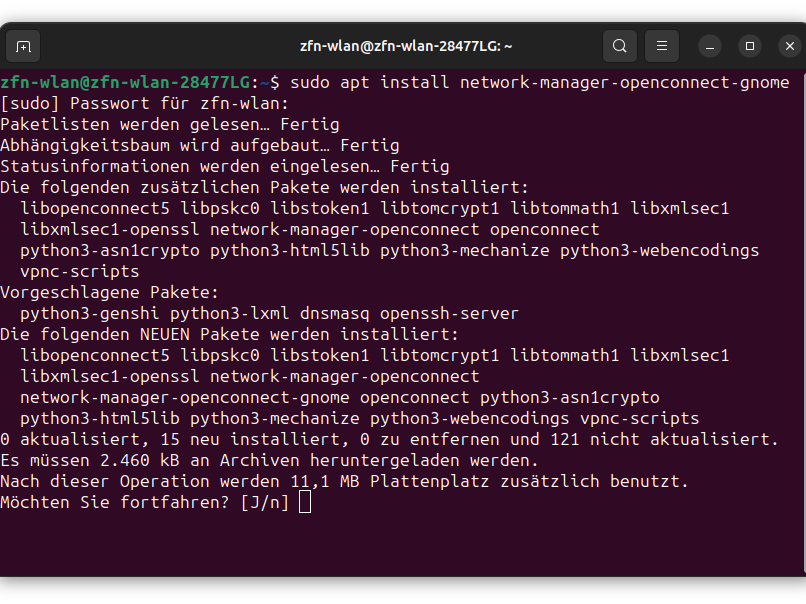
Task: Click the [J/n] confirmation prompt text
Action: 265,503
